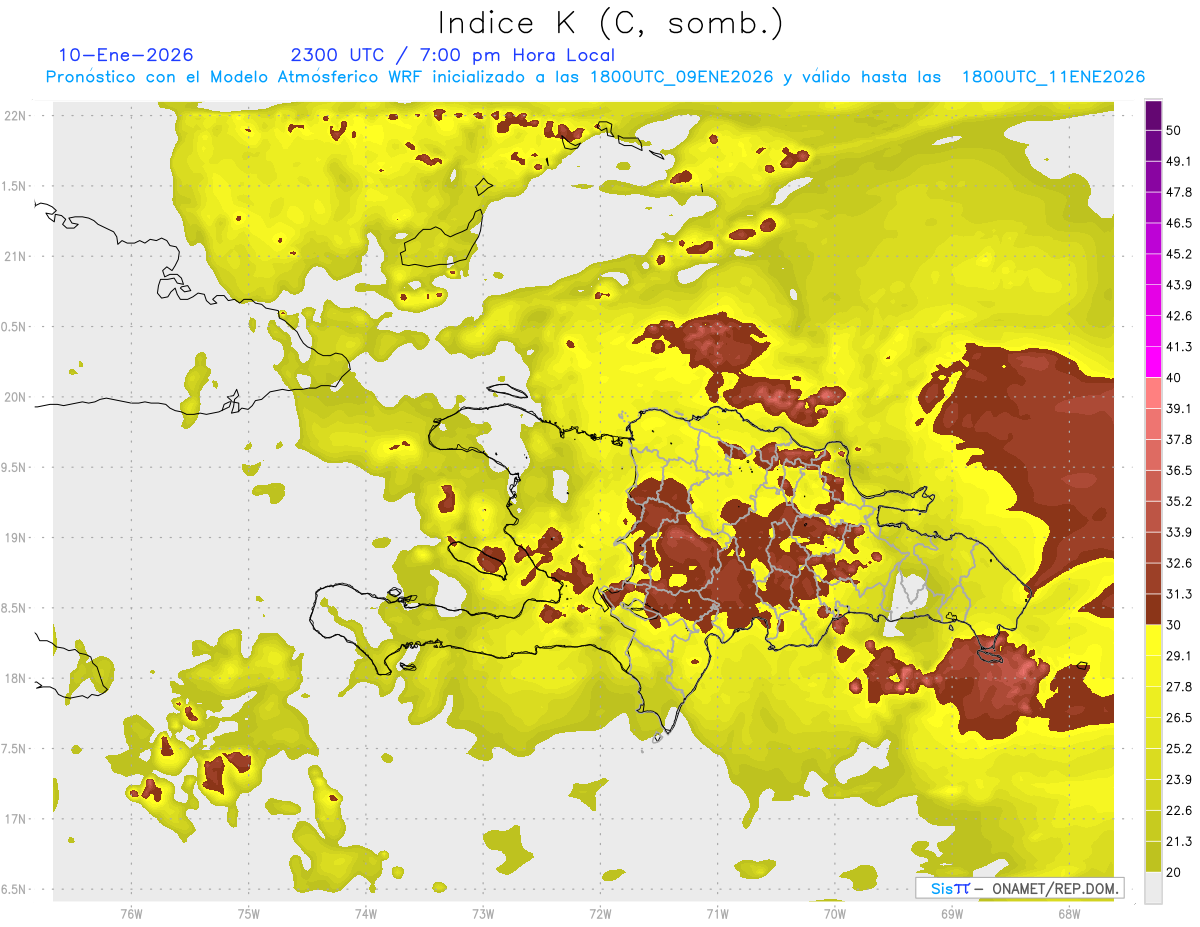Click the '70W' longitude label

click(834, 913)
